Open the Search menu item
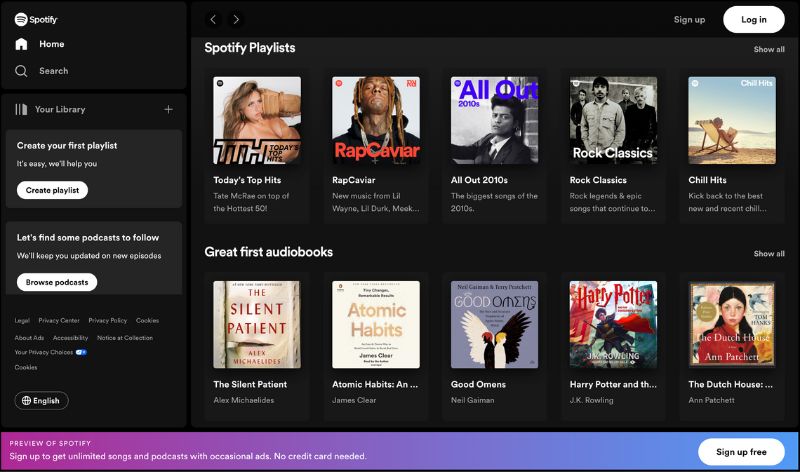 54,71
